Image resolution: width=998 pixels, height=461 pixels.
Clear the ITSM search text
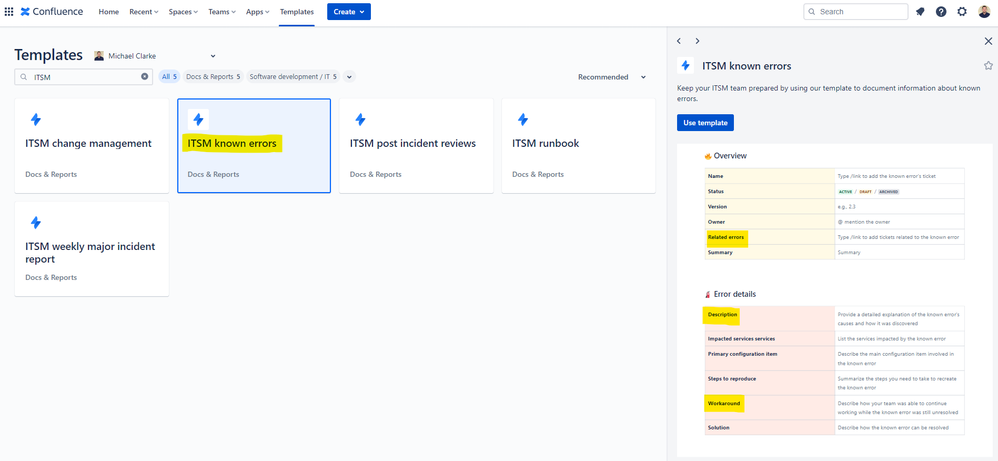pyautogui.click(x=144, y=76)
